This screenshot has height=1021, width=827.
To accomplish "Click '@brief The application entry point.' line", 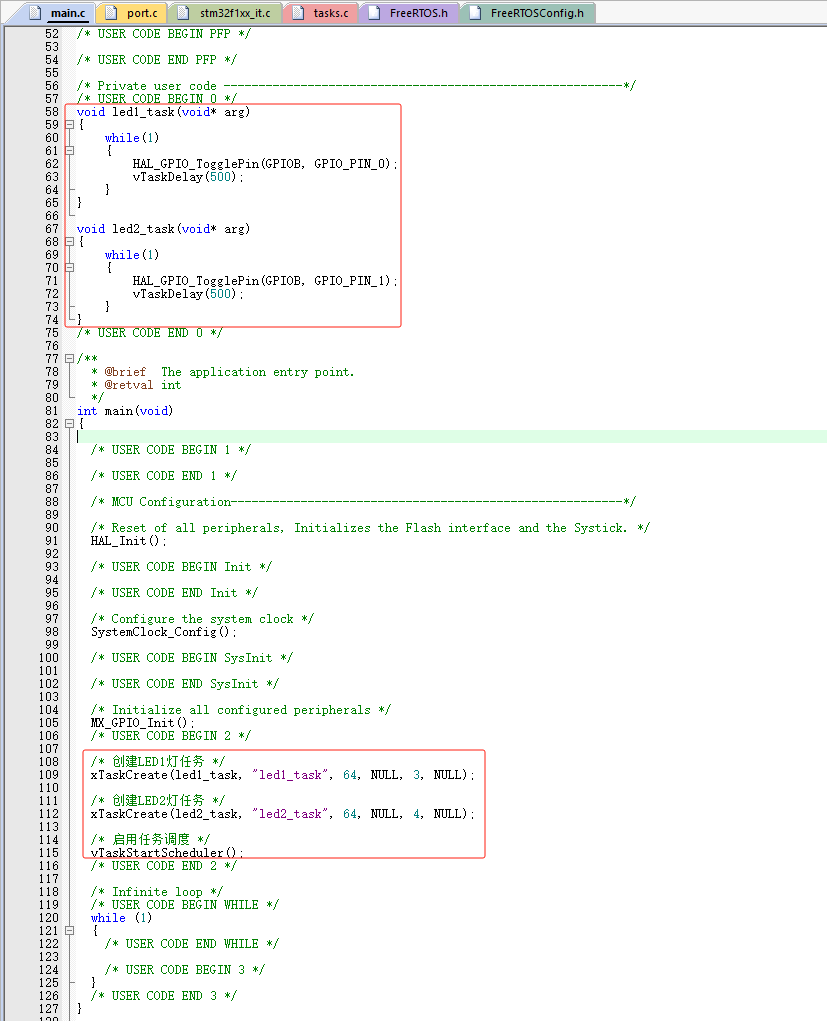I will click(223, 372).
